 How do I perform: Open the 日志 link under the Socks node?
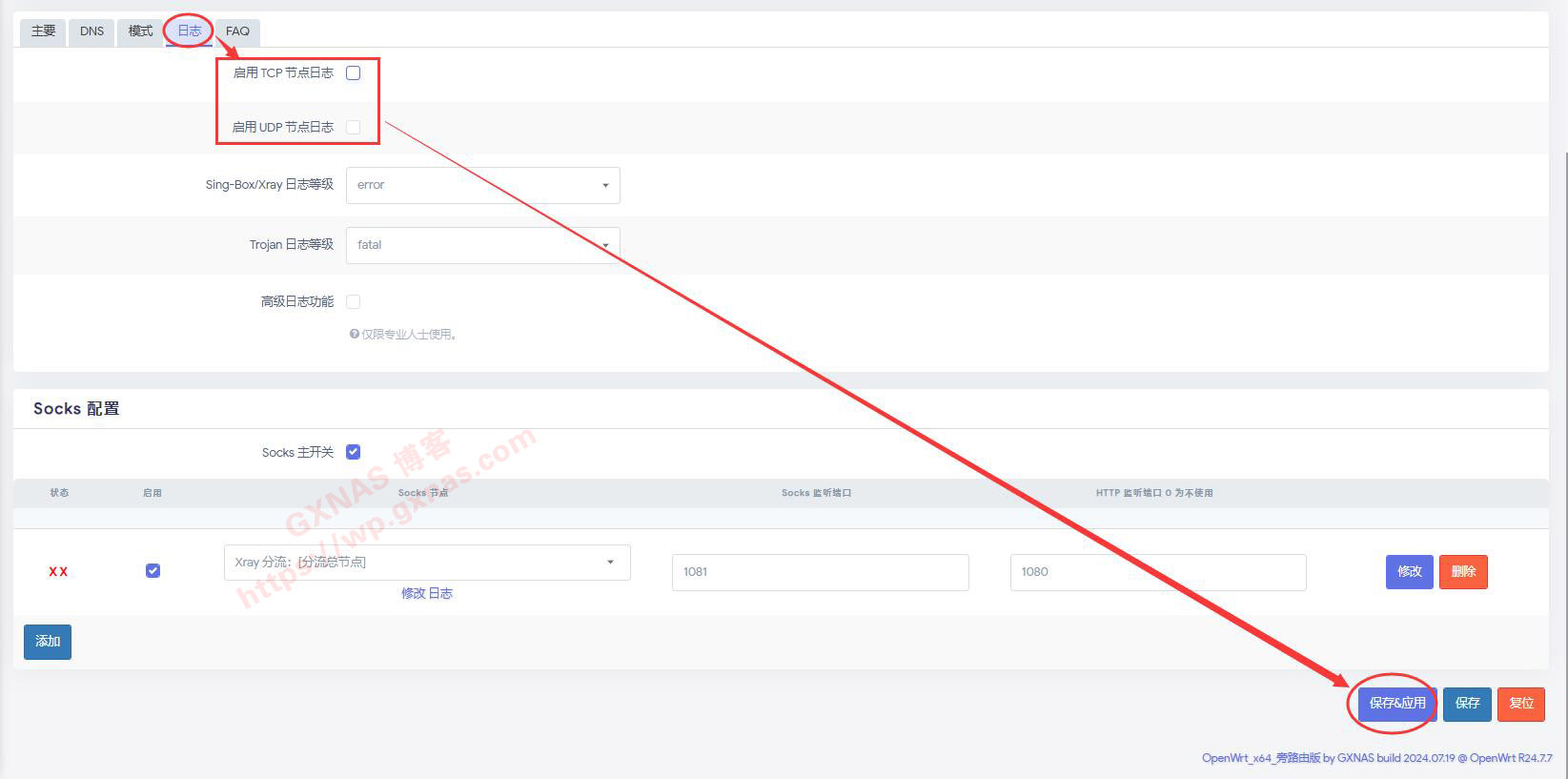tap(440, 594)
